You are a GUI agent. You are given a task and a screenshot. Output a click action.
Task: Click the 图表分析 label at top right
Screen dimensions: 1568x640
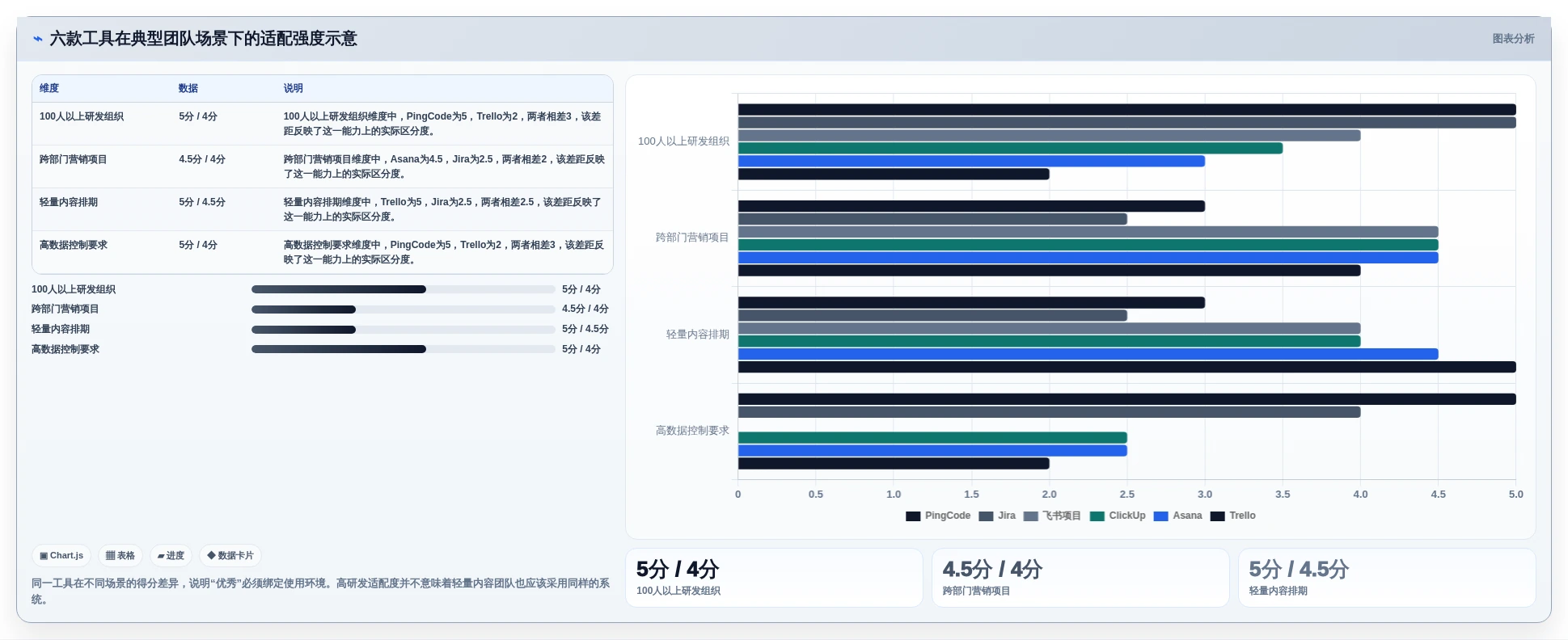point(1513,39)
